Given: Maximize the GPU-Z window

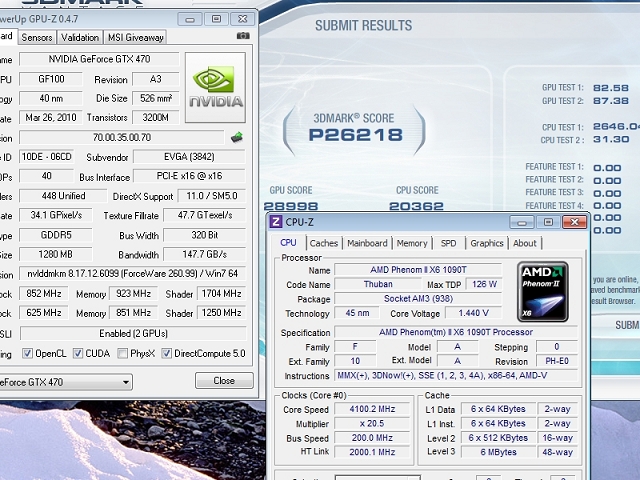Looking at the screenshot, I should pos(216,19).
